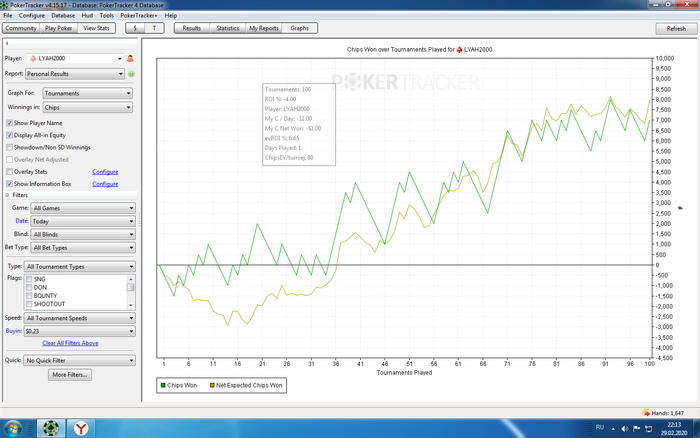Click Configure link beside Show Information Box
The width and height of the screenshot is (700, 438).
[105, 184]
